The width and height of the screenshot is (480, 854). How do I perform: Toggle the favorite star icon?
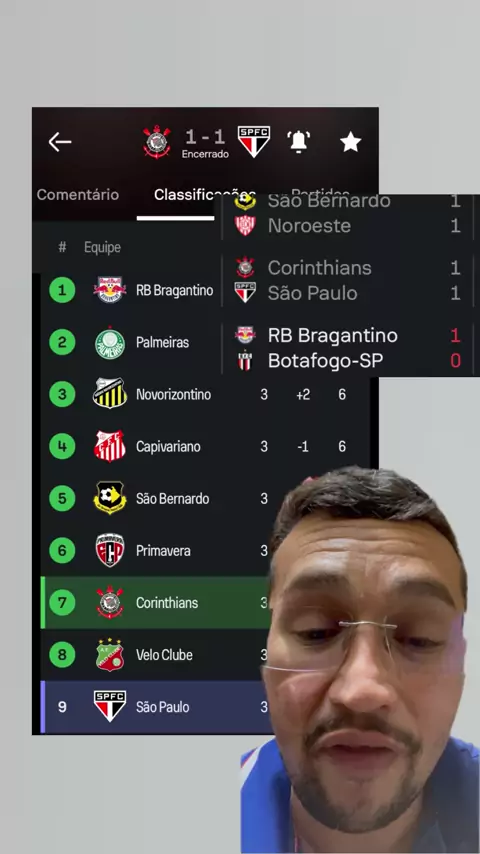350,142
